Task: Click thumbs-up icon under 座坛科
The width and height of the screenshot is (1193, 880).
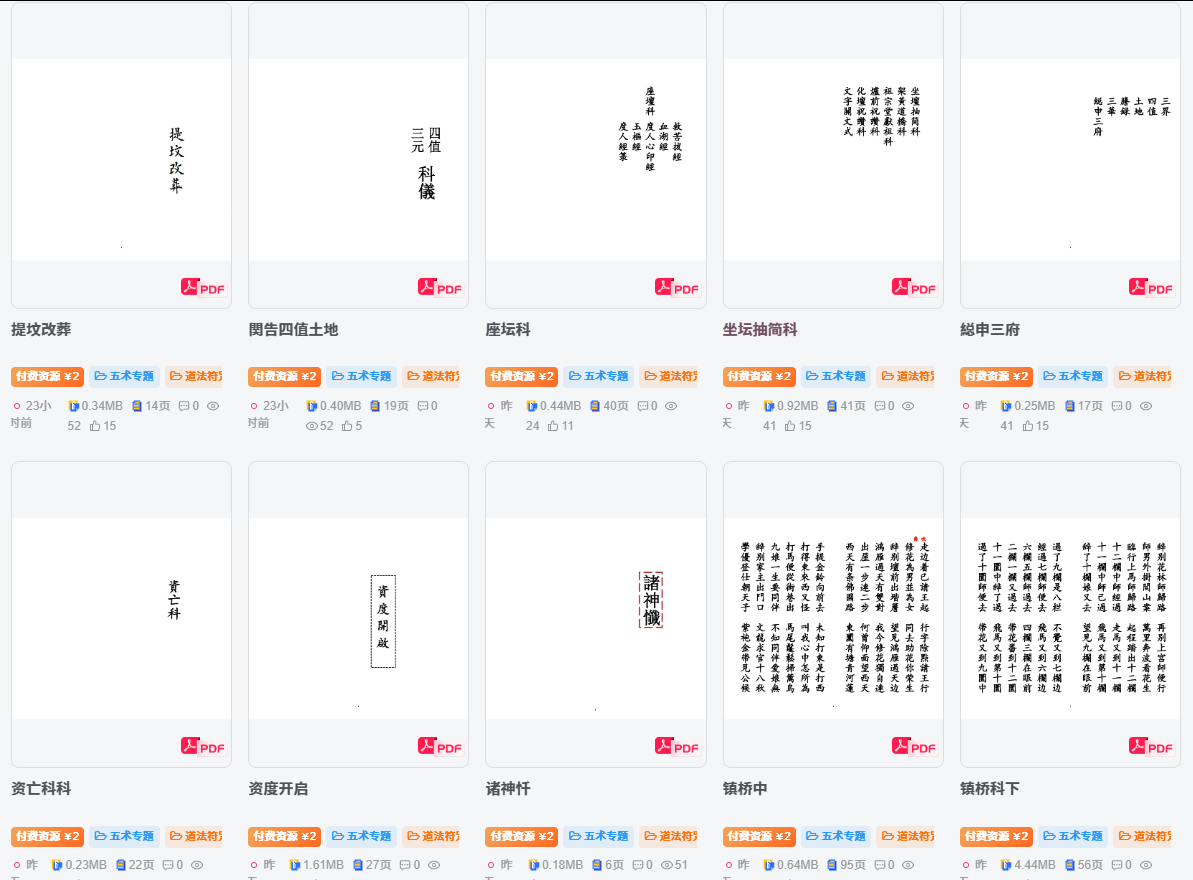Action: 553,426
